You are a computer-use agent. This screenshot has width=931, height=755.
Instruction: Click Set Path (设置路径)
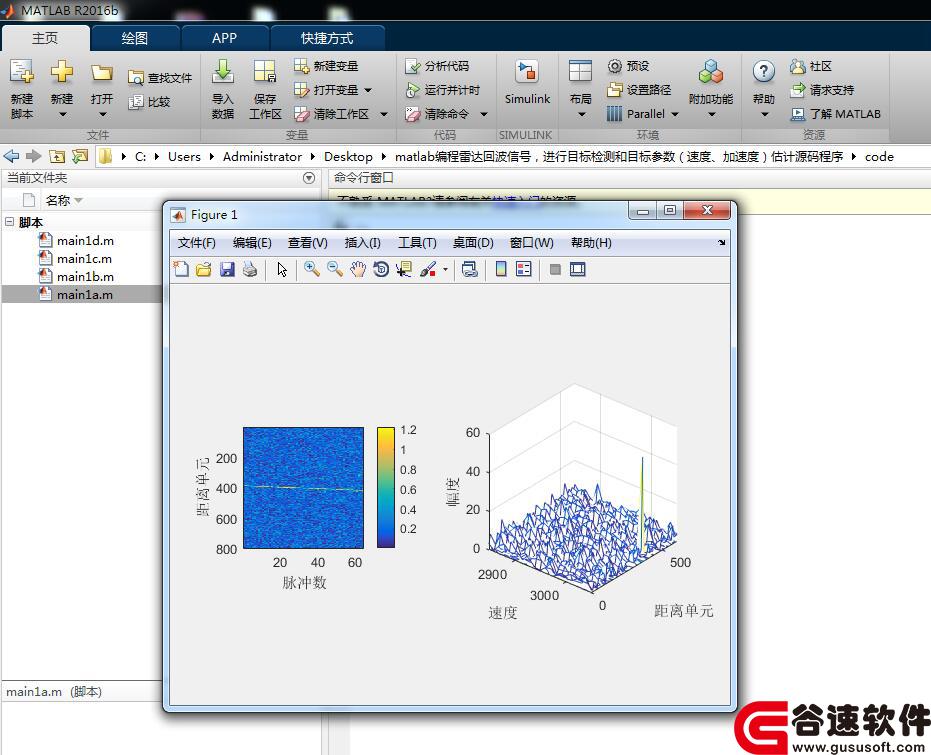coord(639,90)
